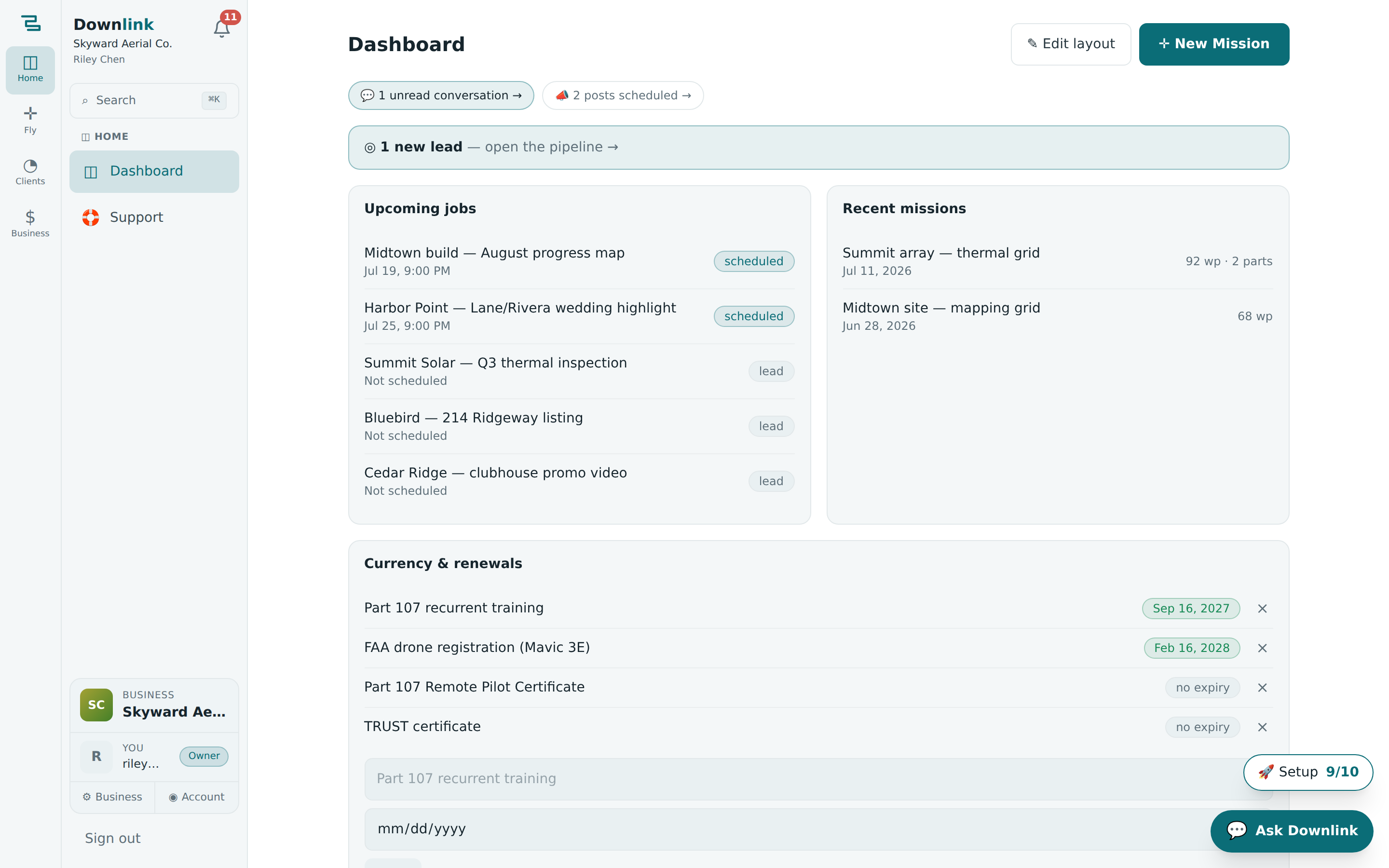Click Edit layout button

pyautogui.click(x=1071, y=43)
